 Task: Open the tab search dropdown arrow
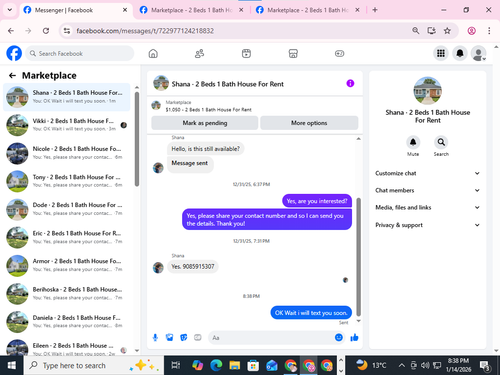point(10,10)
